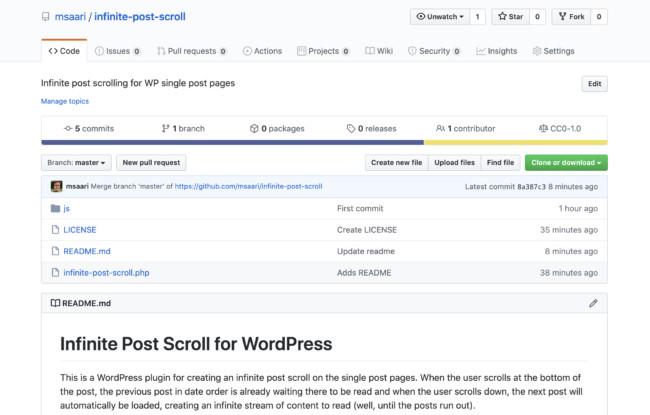The width and height of the screenshot is (650, 415).
Task: Open the 0 packages page
Action: point(277,129)
